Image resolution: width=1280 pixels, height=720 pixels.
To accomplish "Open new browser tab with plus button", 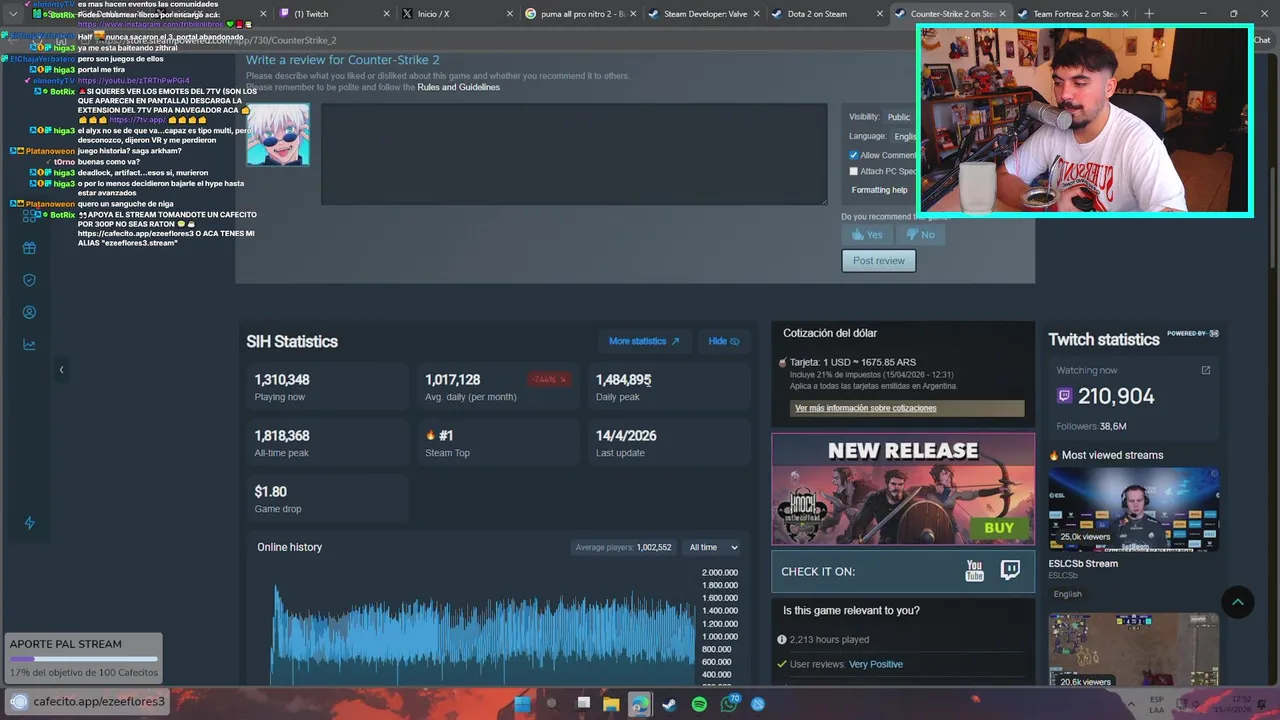I will pos(1149,14).
